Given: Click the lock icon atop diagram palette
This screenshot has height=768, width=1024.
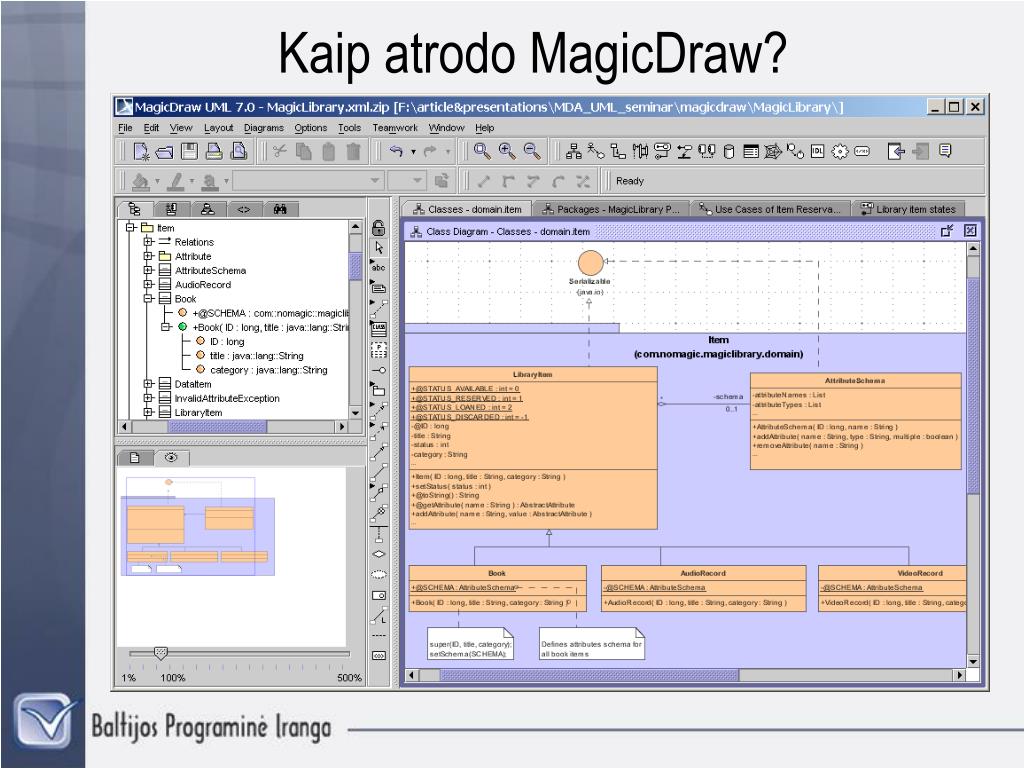Looking at the screenshot, I should point(379,227).
